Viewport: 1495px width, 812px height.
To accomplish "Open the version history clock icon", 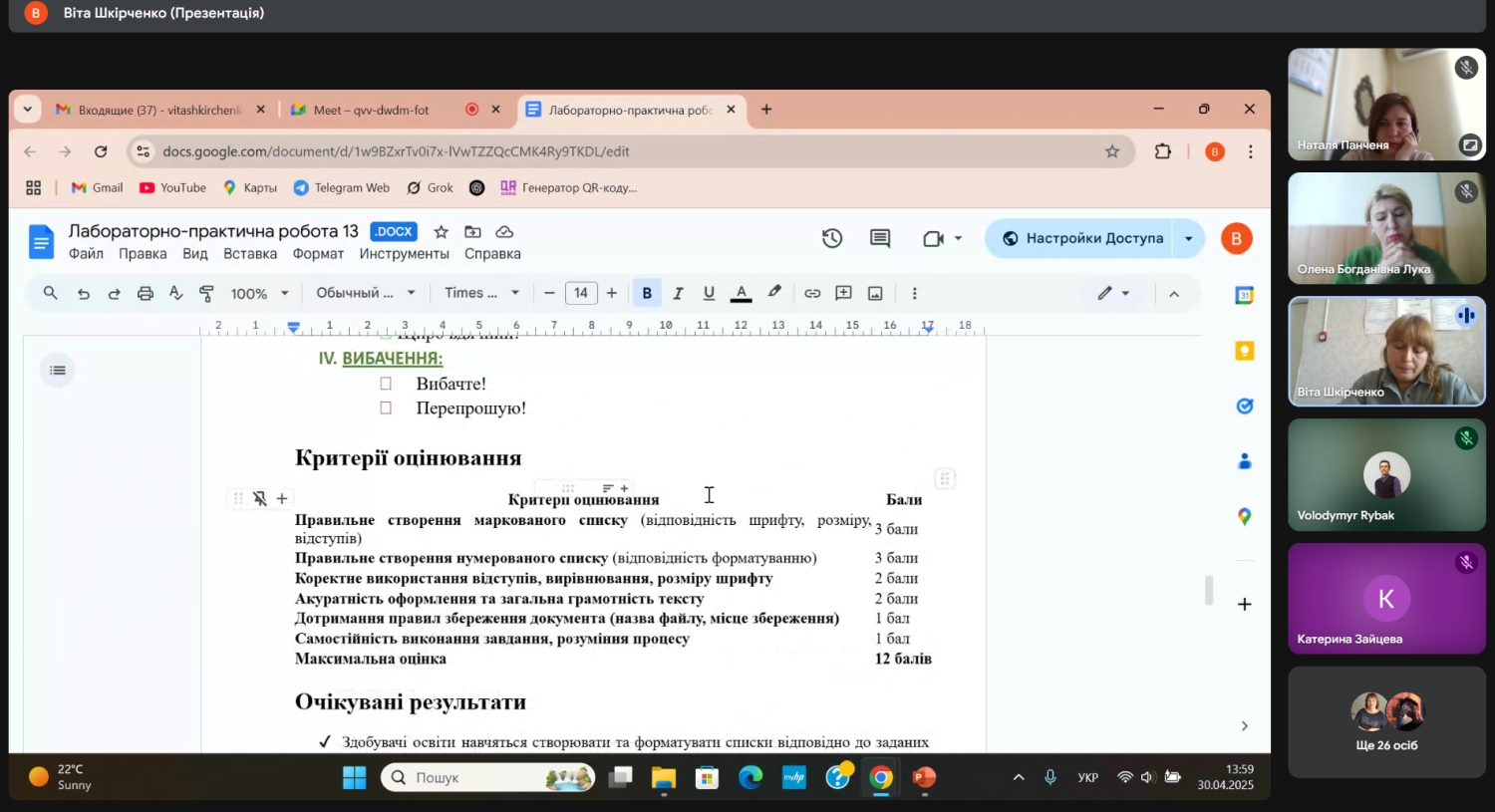I will click(832, 238).
